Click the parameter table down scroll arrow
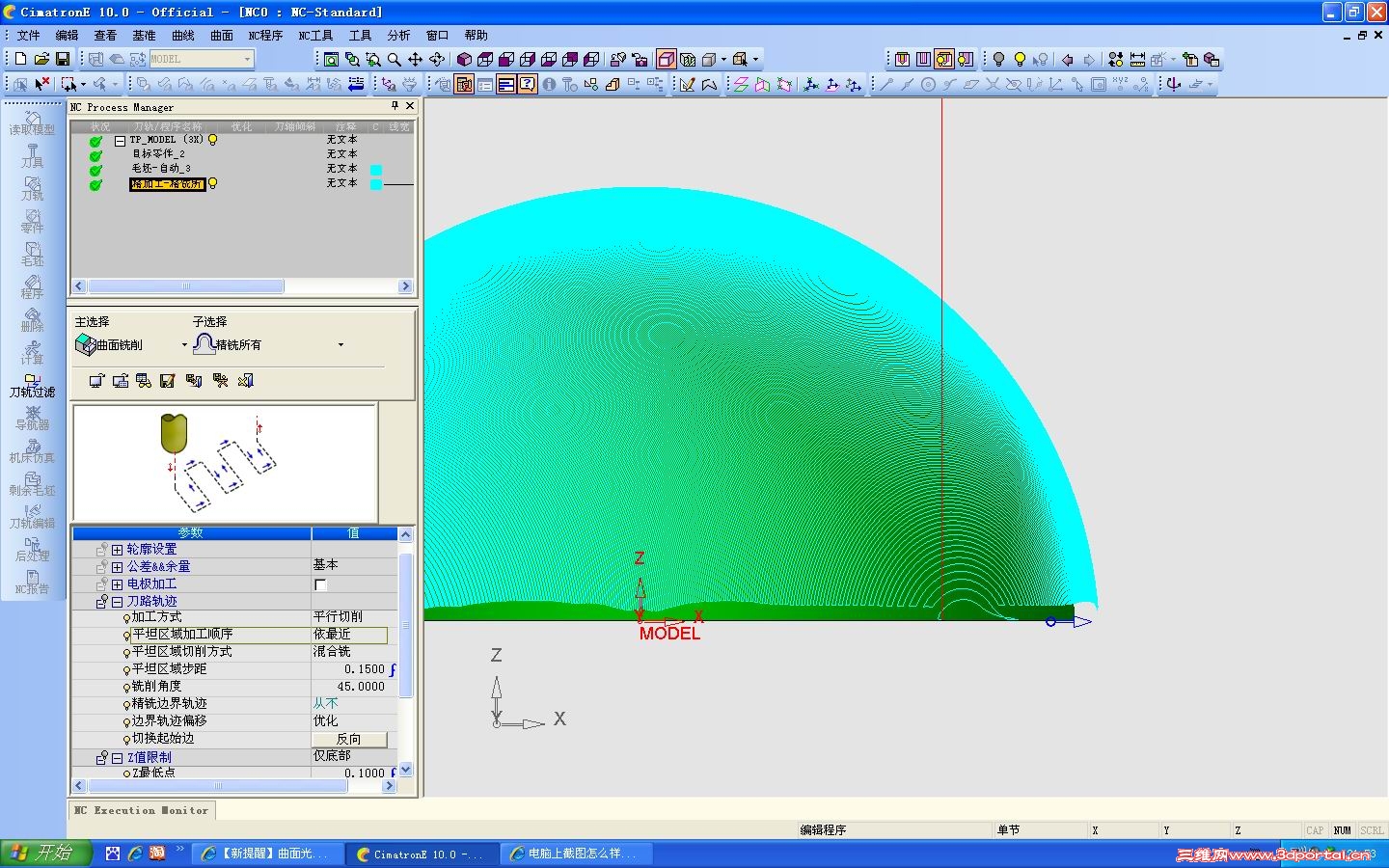This screenshot has height=868, width=1389. point(405,770)
